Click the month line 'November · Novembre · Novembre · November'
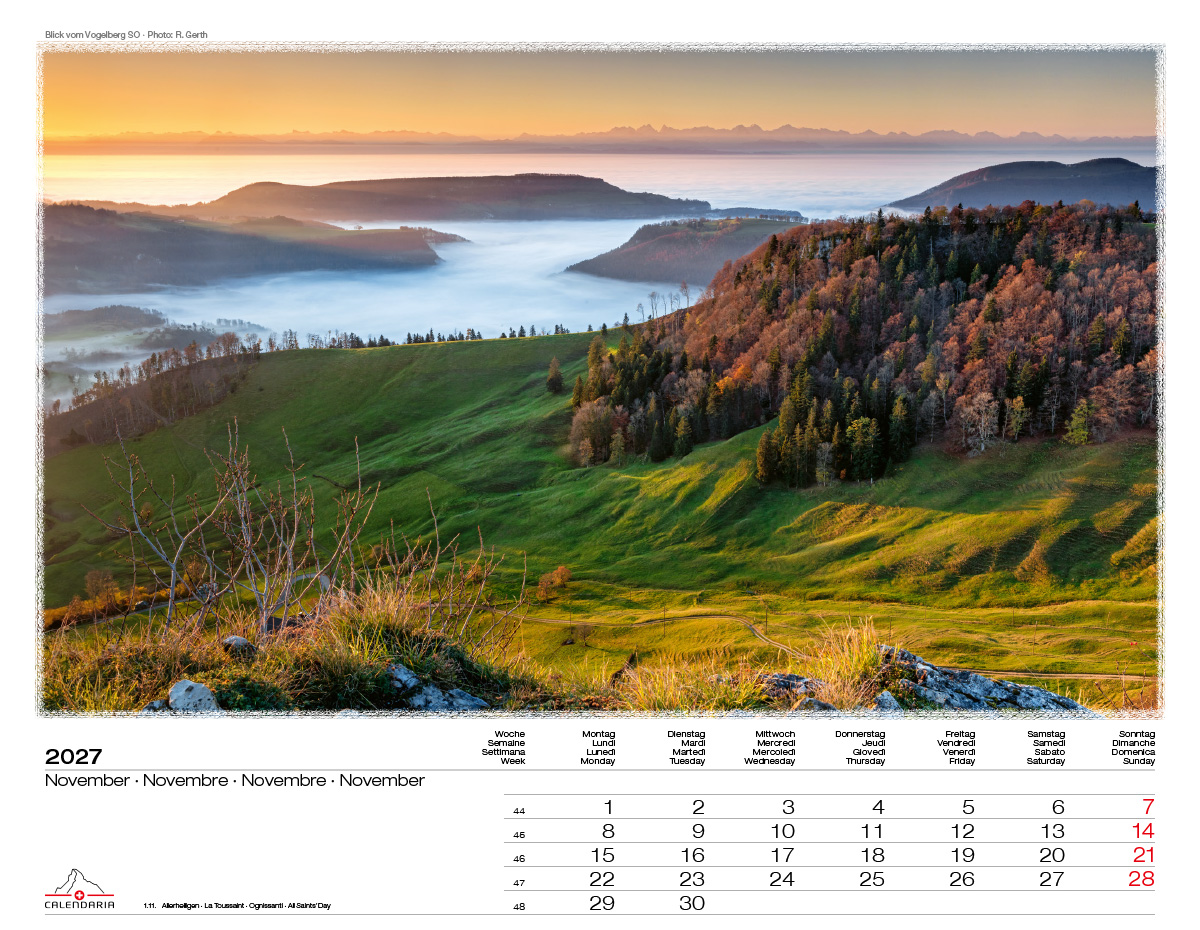 coord(235,780)
